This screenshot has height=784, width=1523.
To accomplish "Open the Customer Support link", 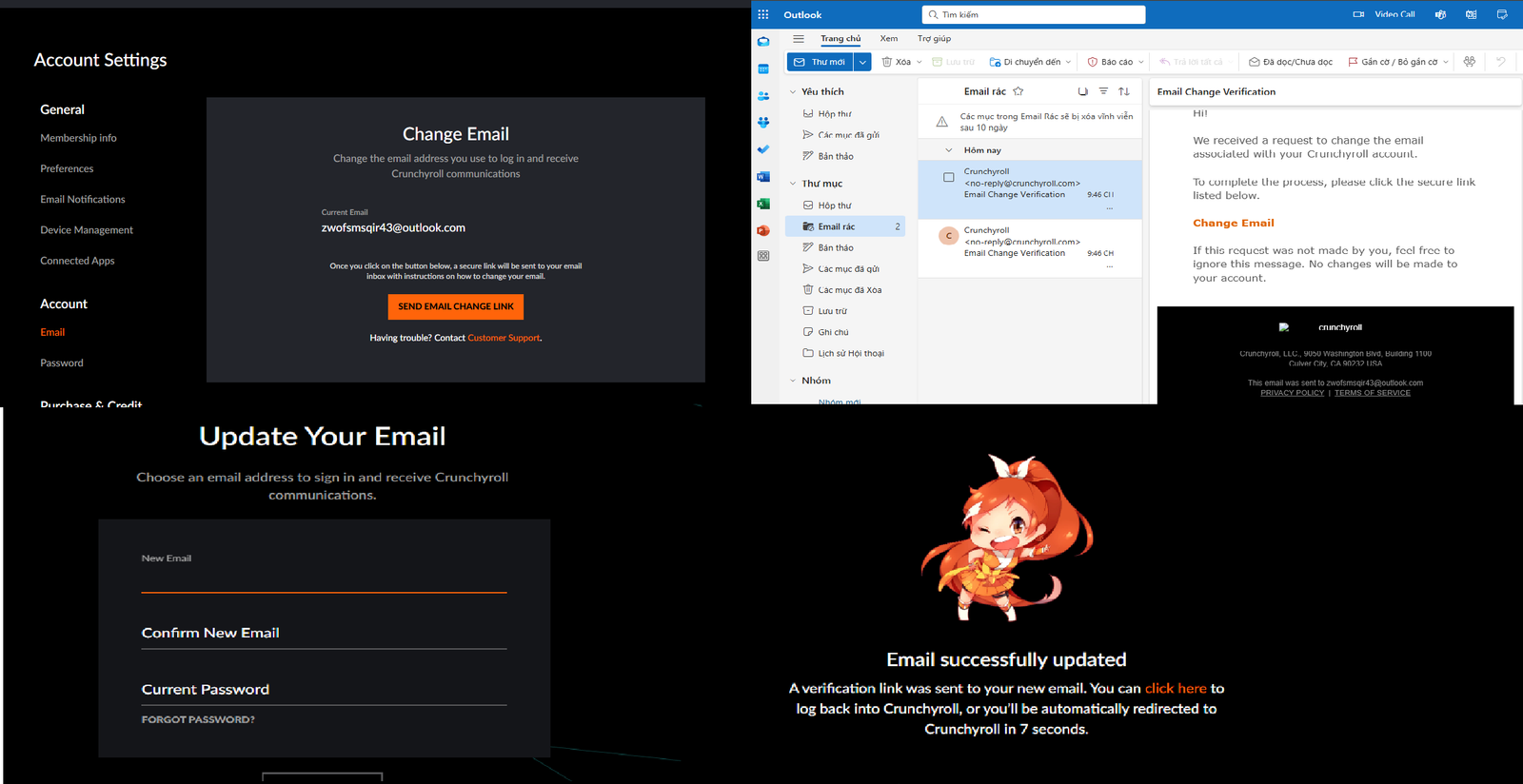I will tap(504, 338).
